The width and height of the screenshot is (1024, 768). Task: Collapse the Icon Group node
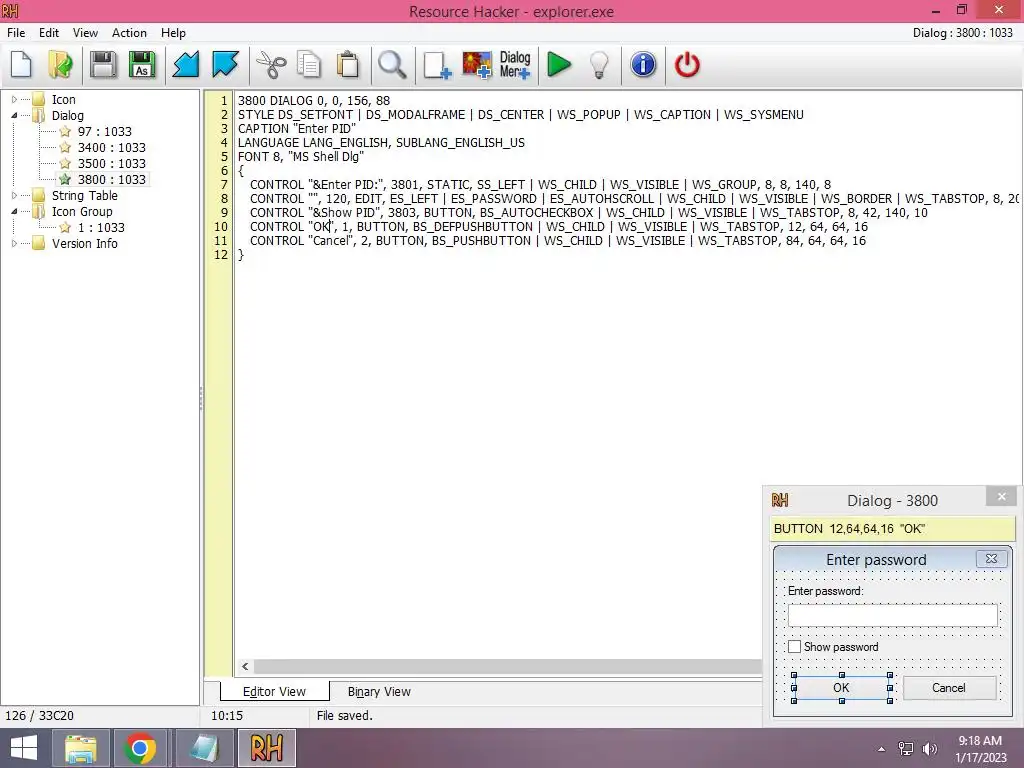pyautogui.click(x=14, y=212)
